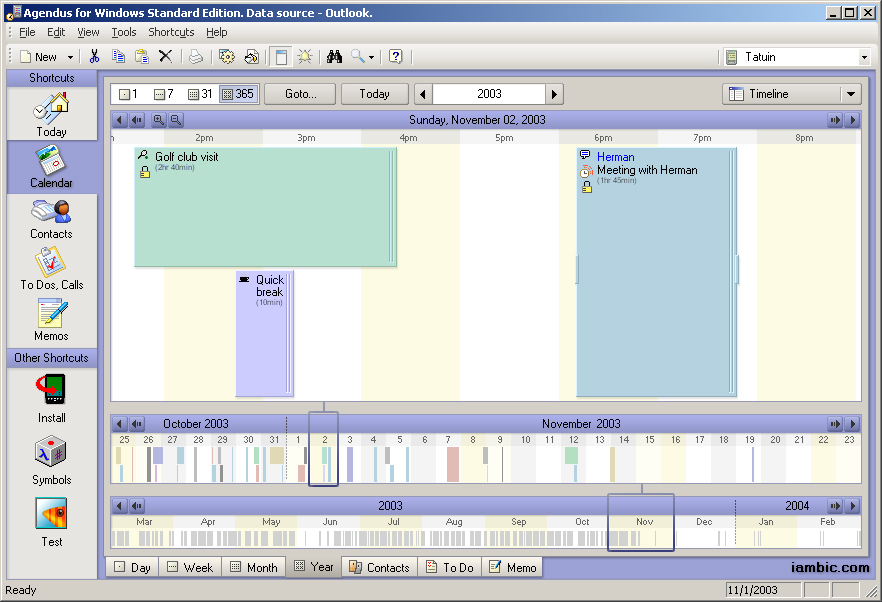The image size is (882, 602).
Task: Toggle the pane layout toolbar button
Action: [x=281, y=57]
